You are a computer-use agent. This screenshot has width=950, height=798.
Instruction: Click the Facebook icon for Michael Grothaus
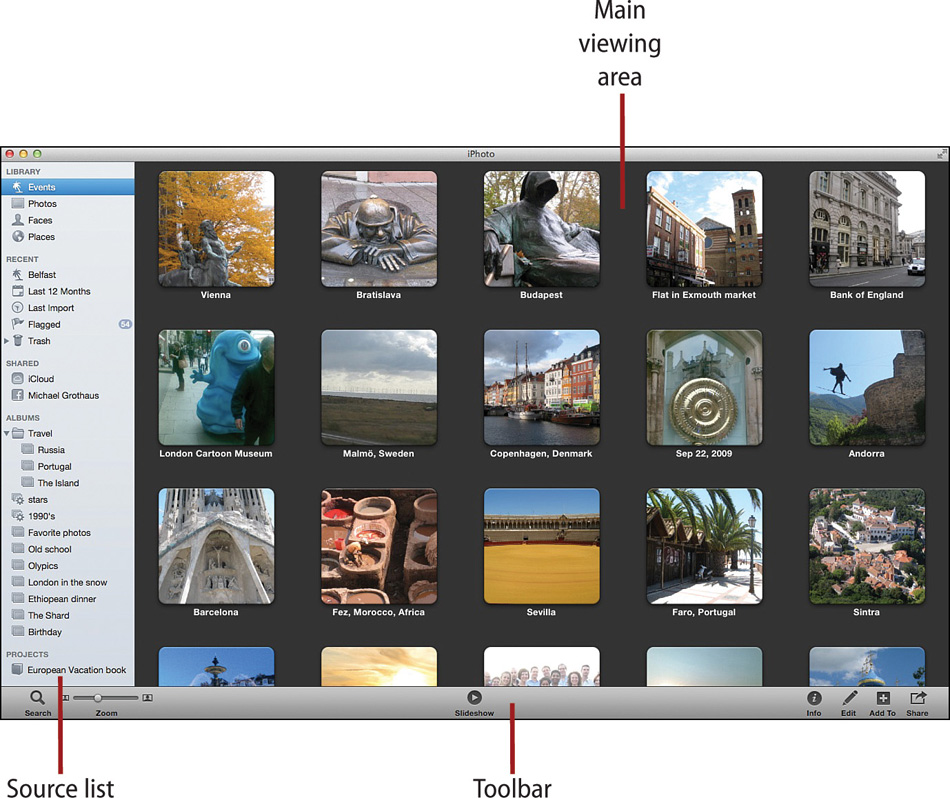[18, 395]
